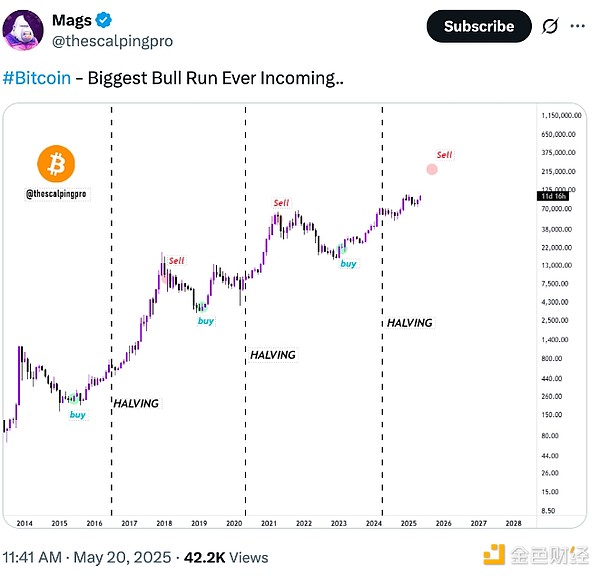The image size is (600, 576).
Task: Click the 11:41 AM May 20, 2025 timestamp
Action: point(84,555)
